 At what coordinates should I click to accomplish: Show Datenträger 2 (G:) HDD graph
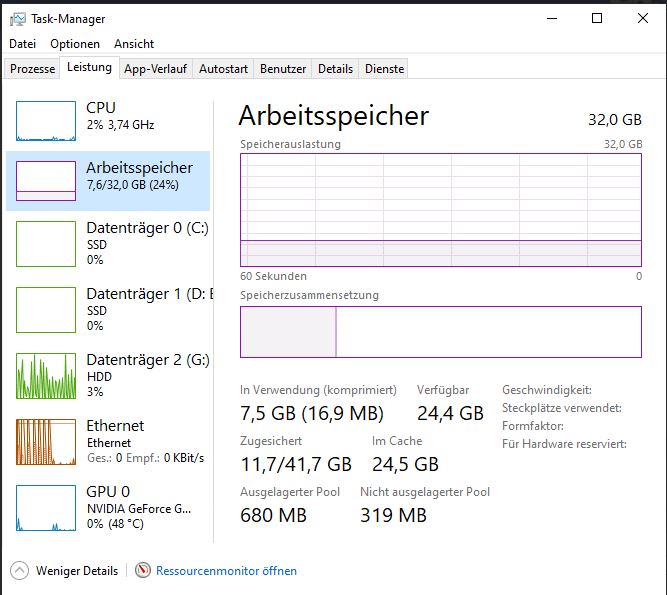coord(46,374)
